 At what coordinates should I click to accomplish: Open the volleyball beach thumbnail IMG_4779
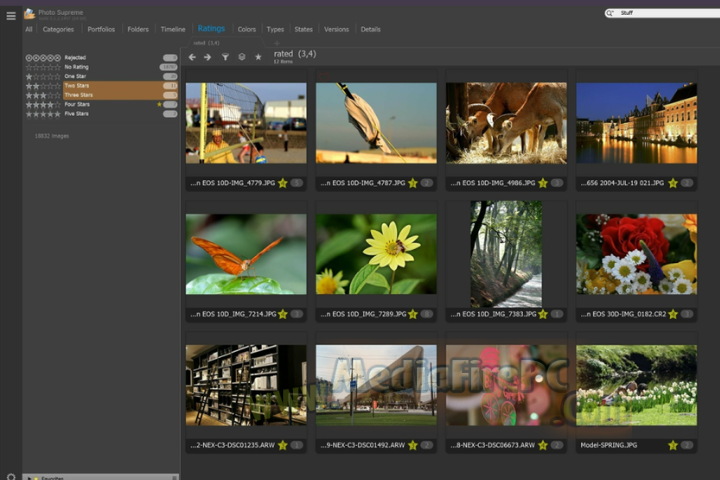(x=246, y=123)
